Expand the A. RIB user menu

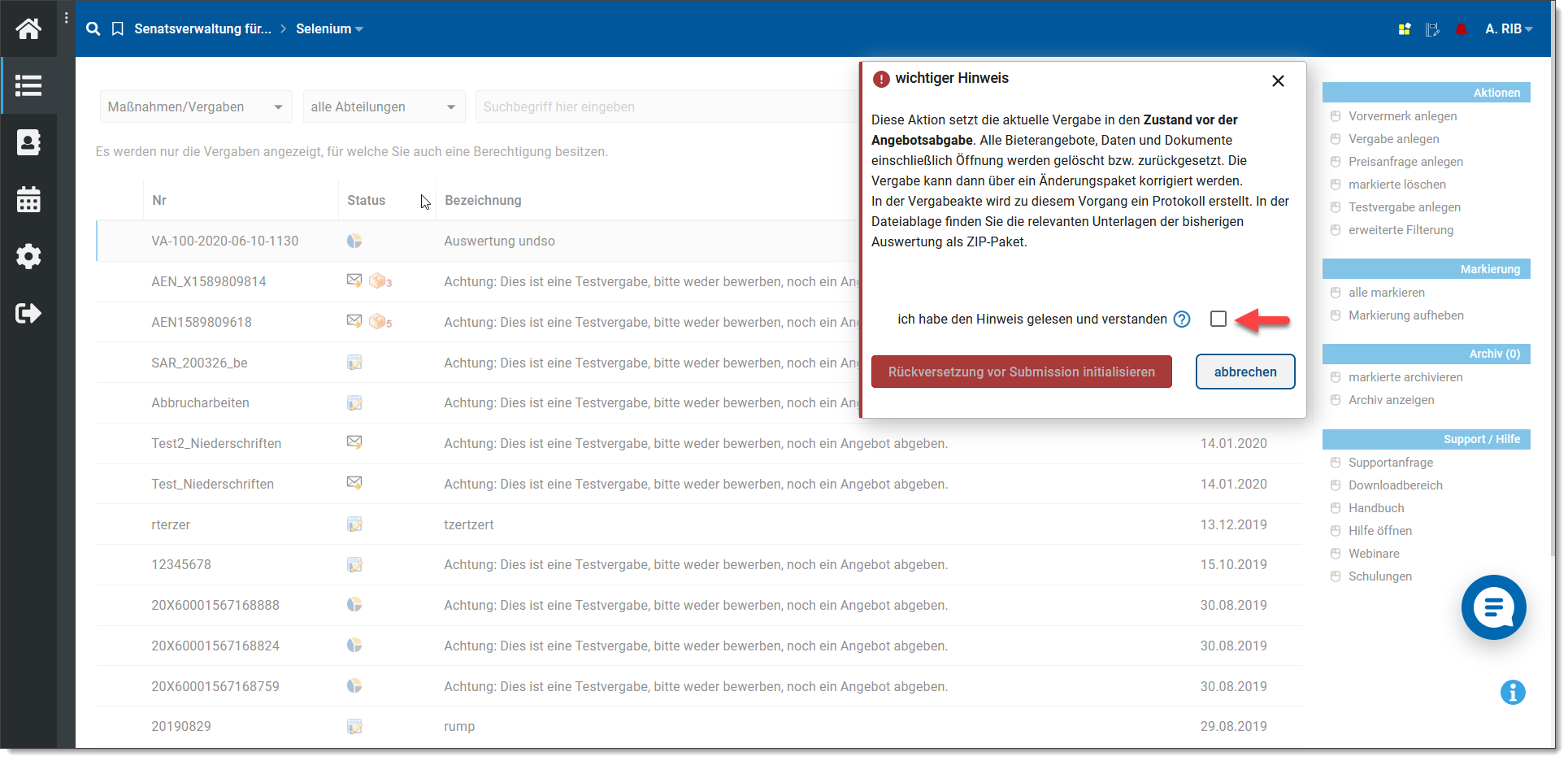point(1508,29)
